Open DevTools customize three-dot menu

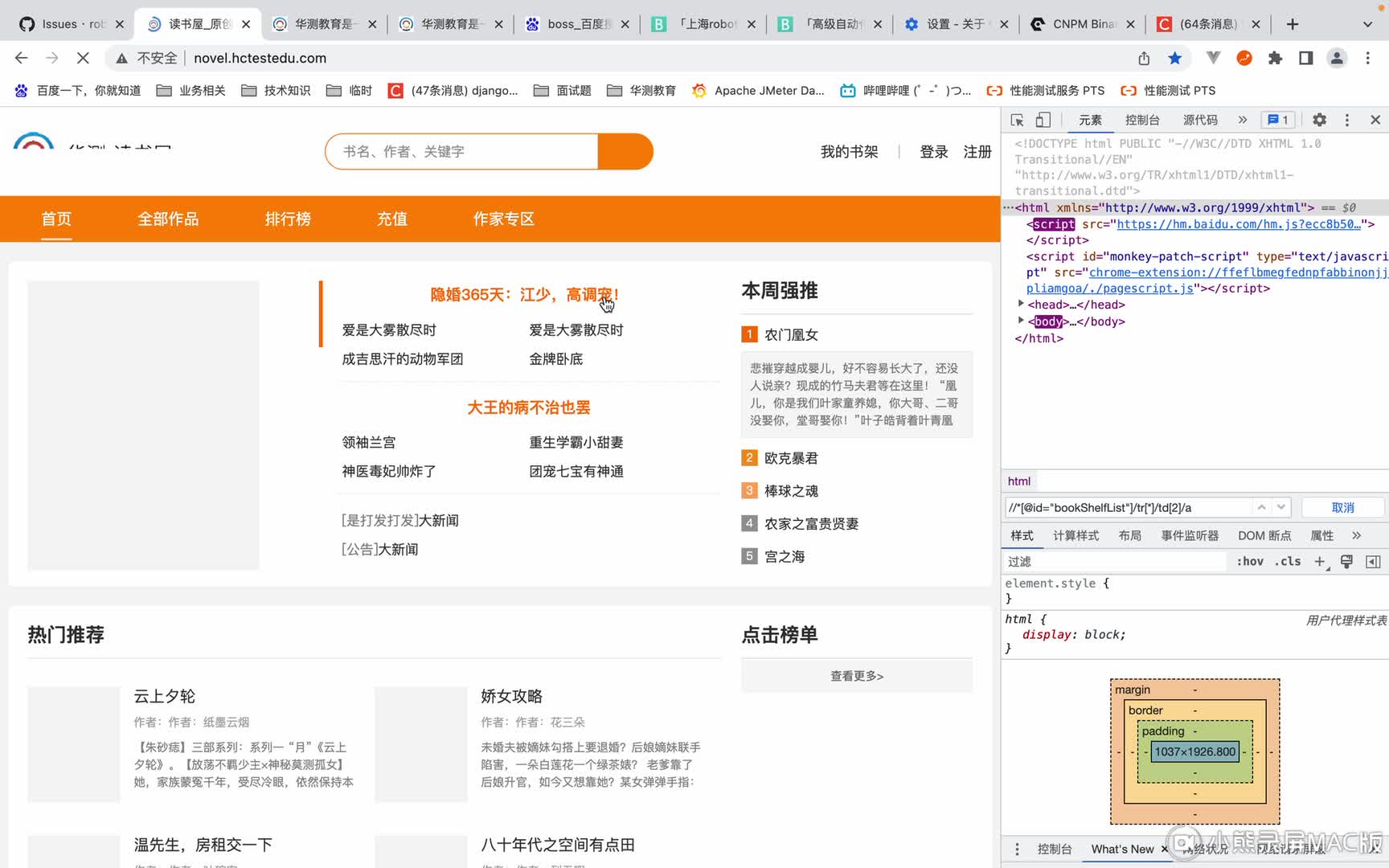click(x=1347, y=120)
